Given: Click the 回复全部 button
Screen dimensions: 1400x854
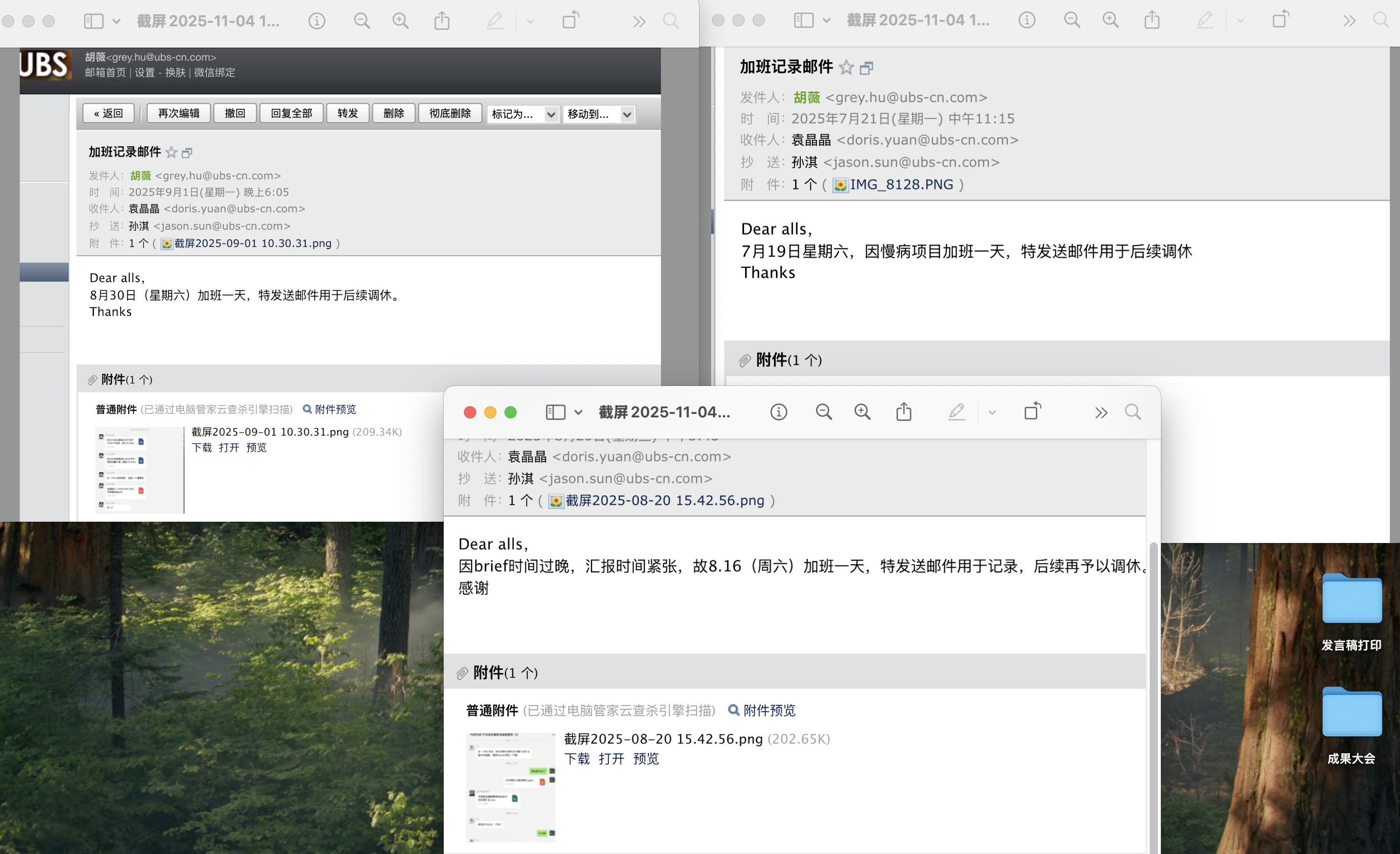Looking at the screenshot, I should pyautogui.click(x=291, y=113).
